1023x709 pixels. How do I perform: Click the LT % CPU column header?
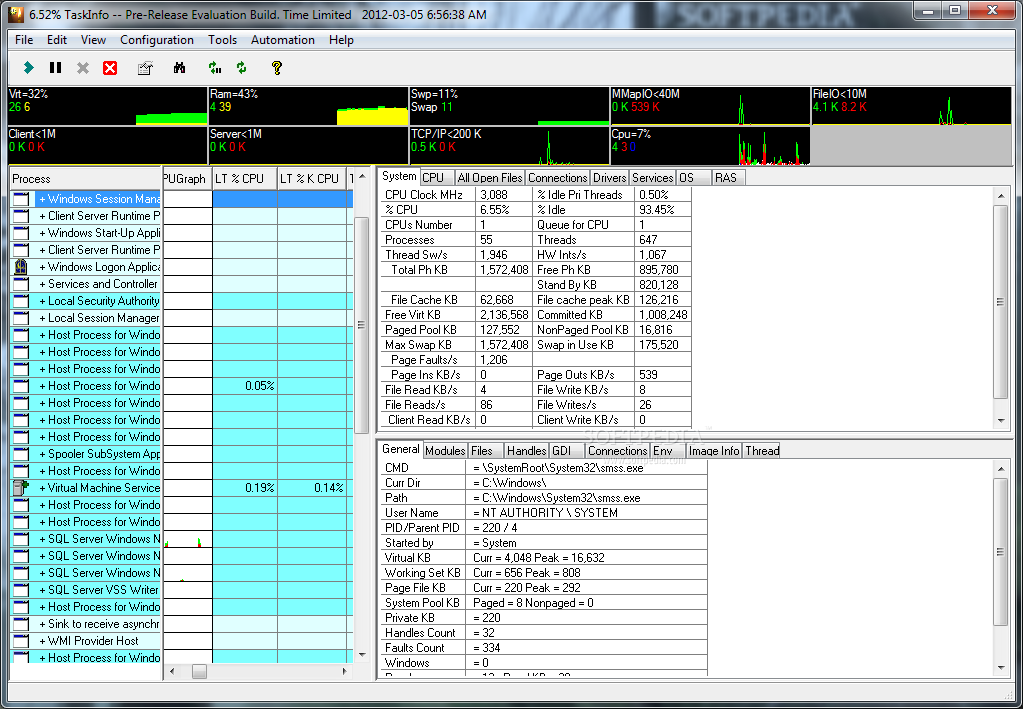point(245,179)
